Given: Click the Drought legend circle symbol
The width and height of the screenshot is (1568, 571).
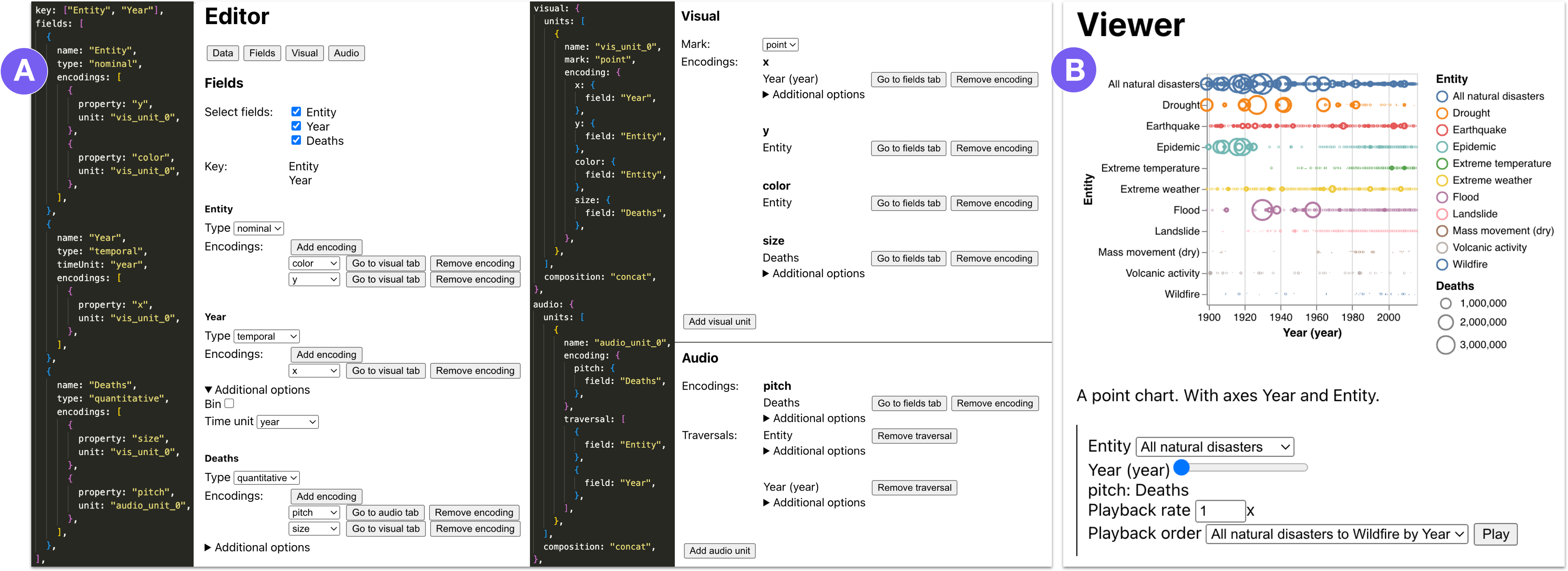Looking at the screenshot, I should coord(1441,113).
